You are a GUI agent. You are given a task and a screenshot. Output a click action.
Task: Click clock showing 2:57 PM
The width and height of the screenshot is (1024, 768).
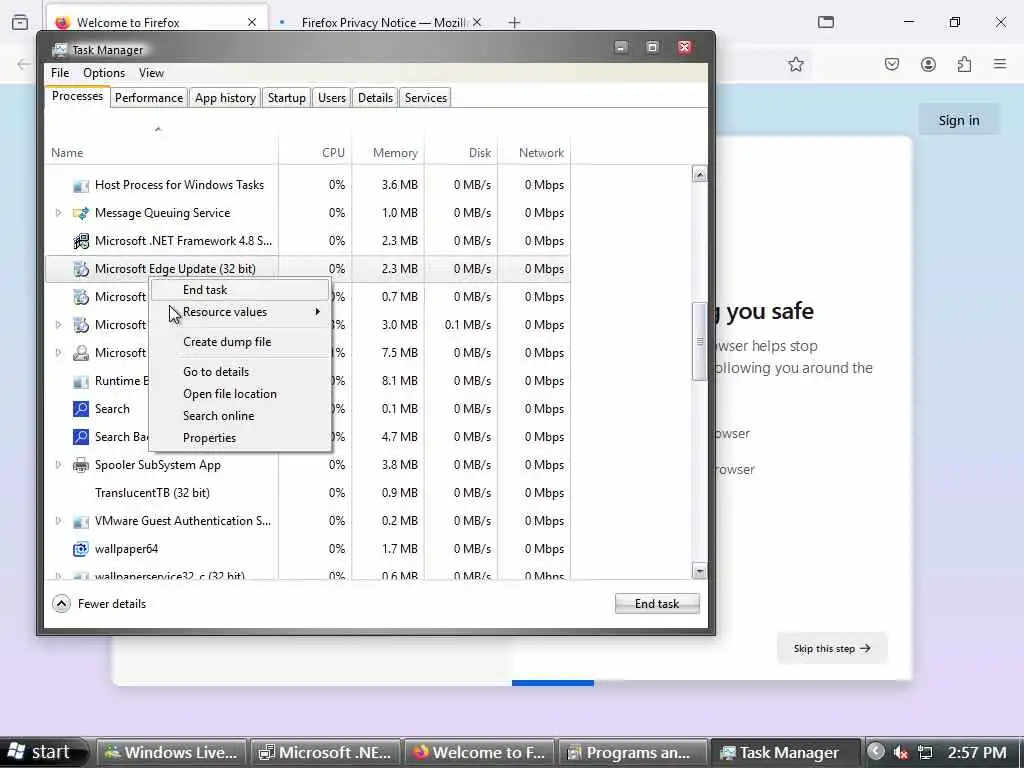977,753
